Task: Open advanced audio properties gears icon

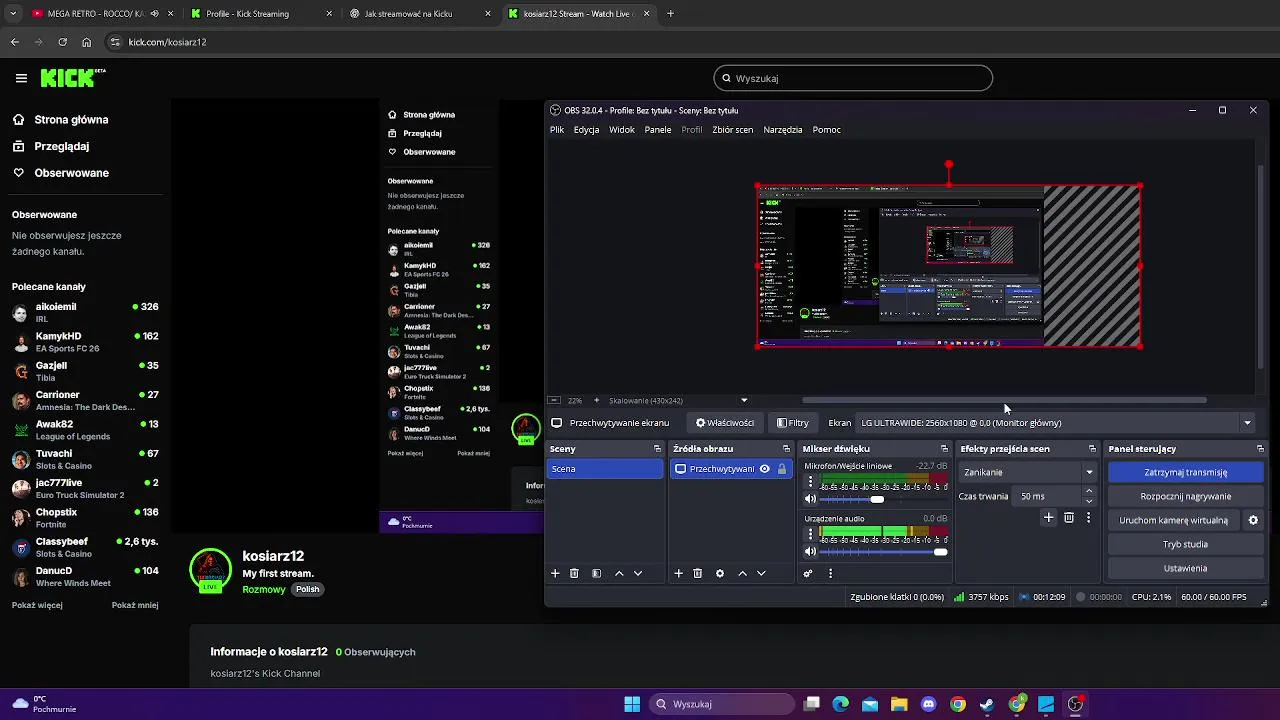Action: [x=808, y=573]
